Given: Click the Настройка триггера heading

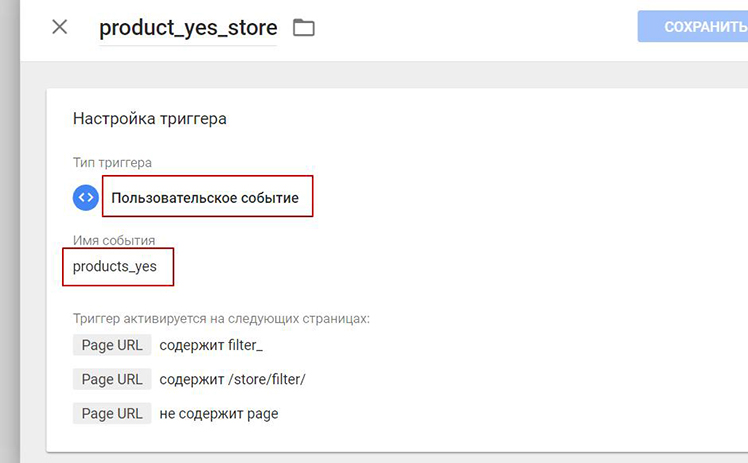Looking at the screenshot, I should [150, 118].
